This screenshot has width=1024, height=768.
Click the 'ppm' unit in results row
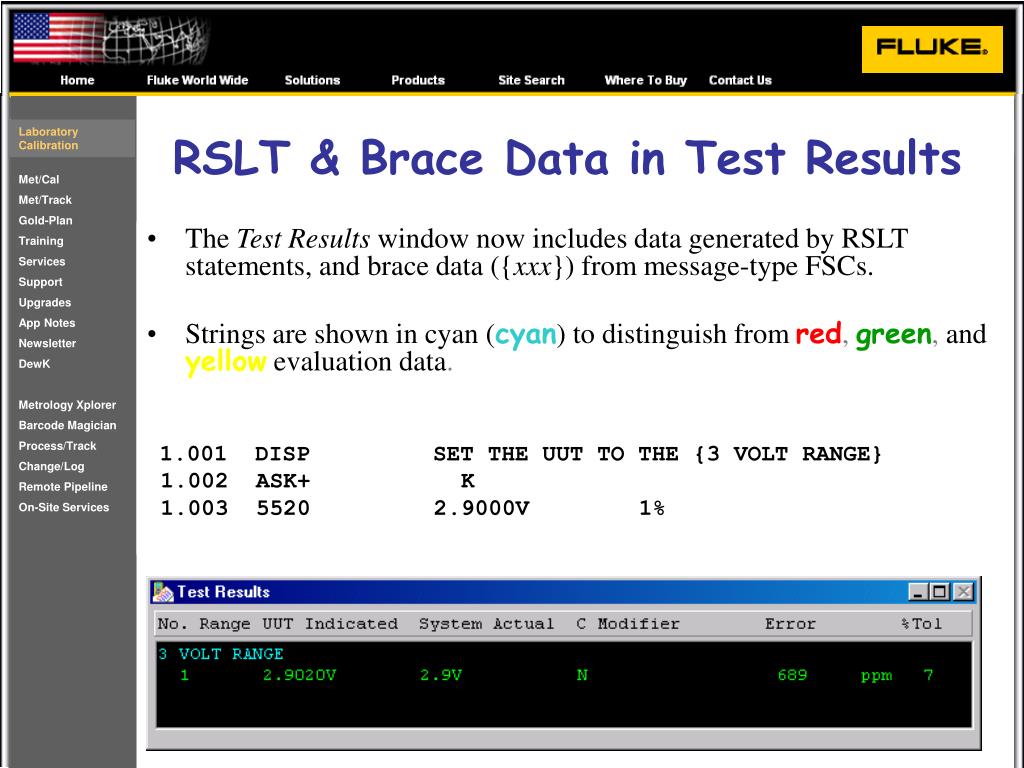[x=876, y=676]
